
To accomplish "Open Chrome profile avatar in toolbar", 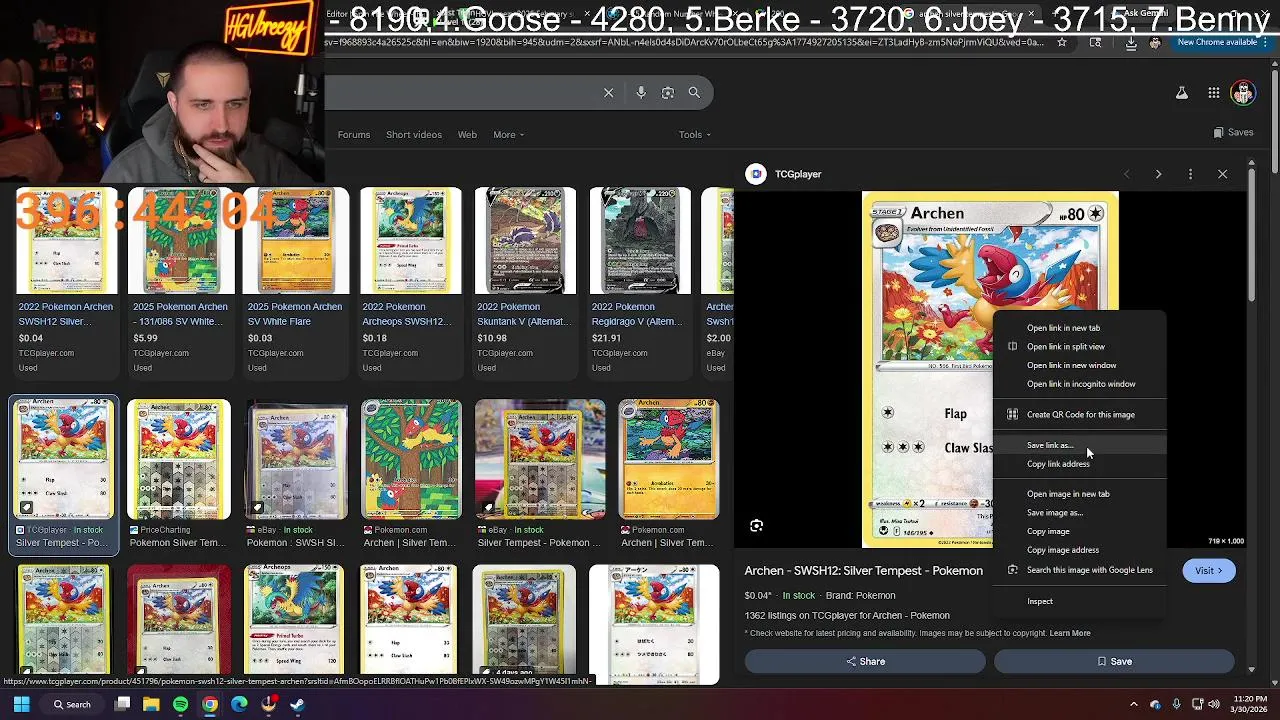I will [x=1155, y=42].
